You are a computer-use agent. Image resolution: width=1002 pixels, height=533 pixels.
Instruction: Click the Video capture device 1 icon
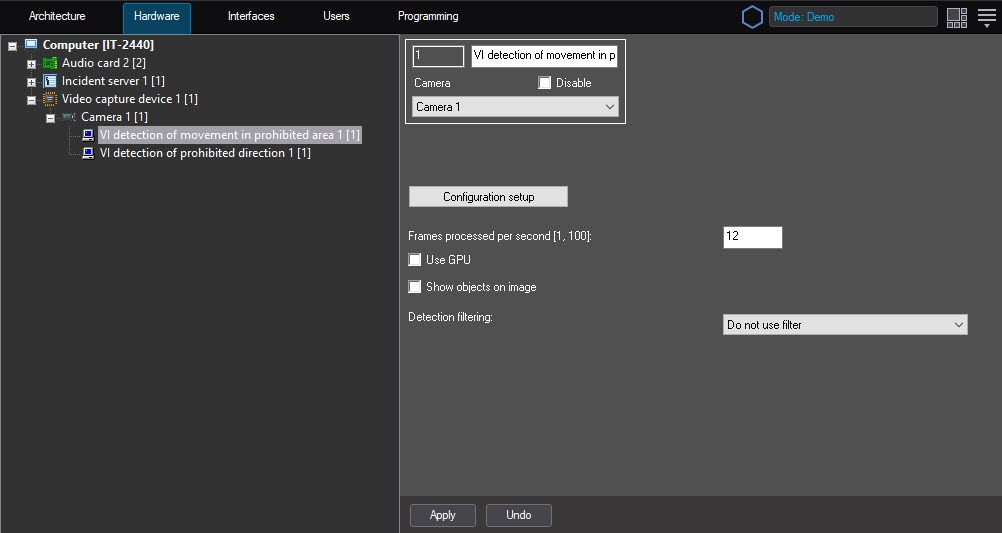[50, 99]
